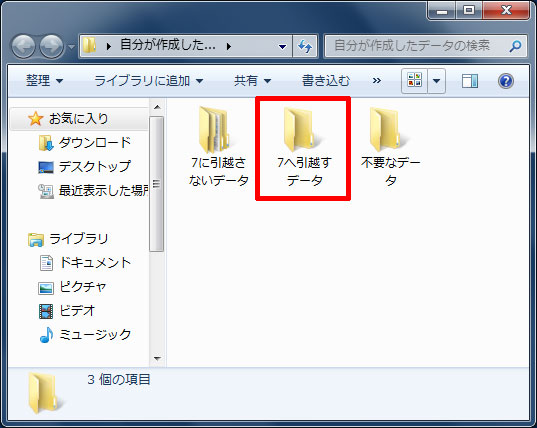Open recent pages dropdown beside navigation arrows
Viewport: 537px width, 428px height.
(x=71, y=47)
